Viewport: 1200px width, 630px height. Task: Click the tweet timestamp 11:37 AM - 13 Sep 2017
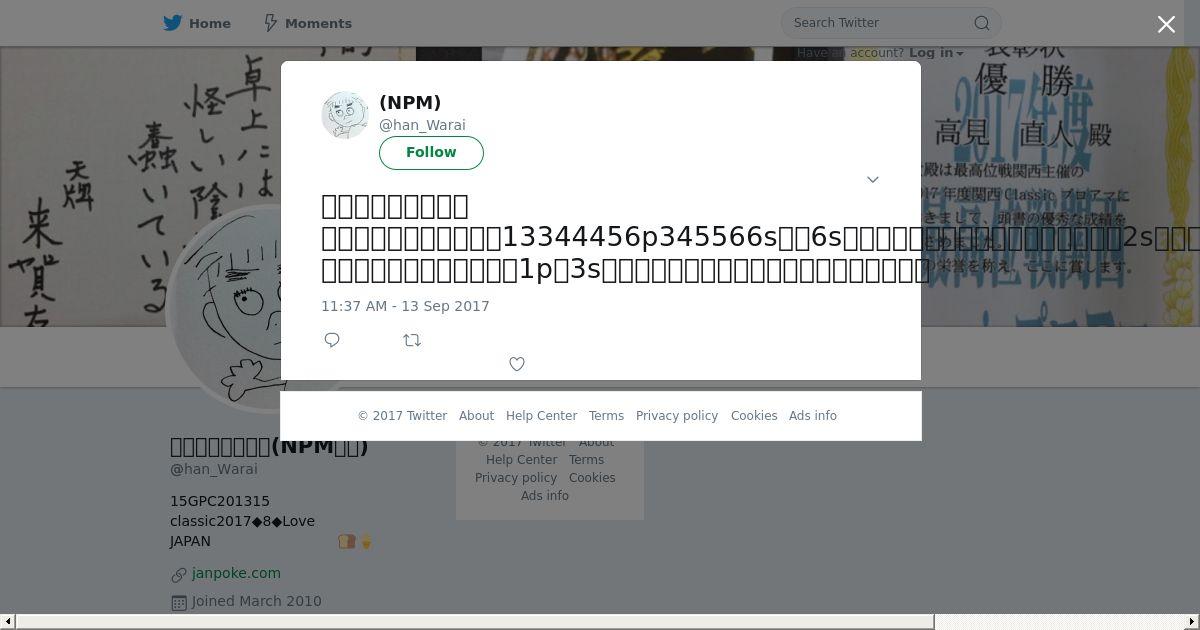405,306
